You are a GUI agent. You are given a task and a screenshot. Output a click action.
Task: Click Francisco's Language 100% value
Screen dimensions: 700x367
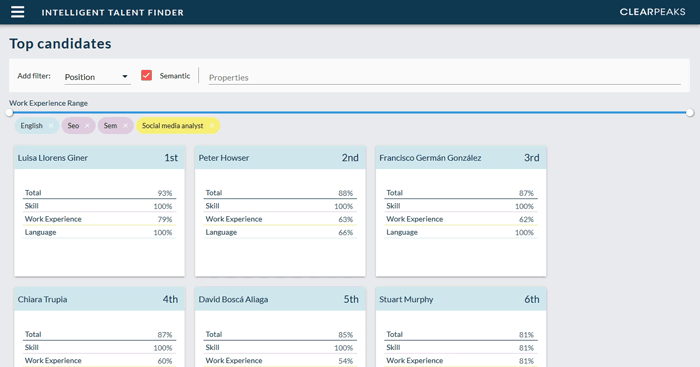tap(524, 233)
